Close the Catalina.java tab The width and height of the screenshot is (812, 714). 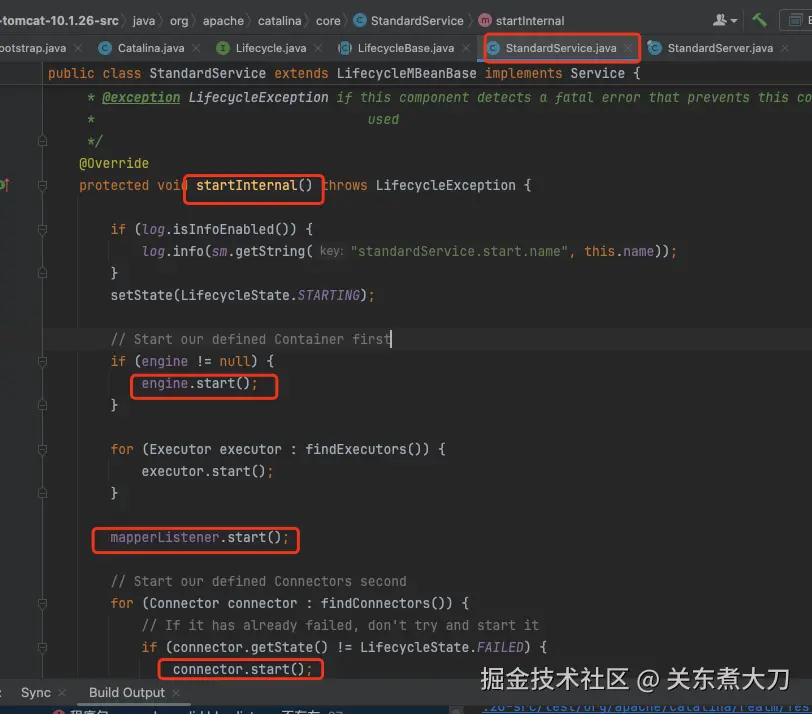click(x=196, y=48)
